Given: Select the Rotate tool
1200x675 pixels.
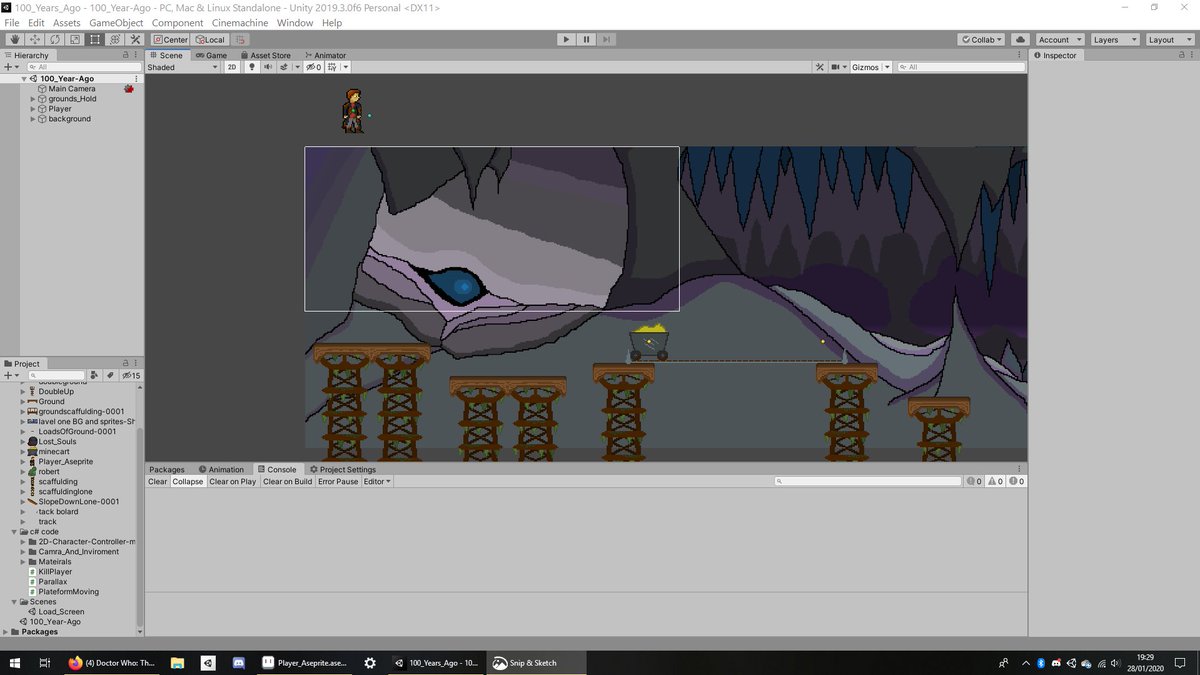Looking at the screenshot, I should [55, 39].
